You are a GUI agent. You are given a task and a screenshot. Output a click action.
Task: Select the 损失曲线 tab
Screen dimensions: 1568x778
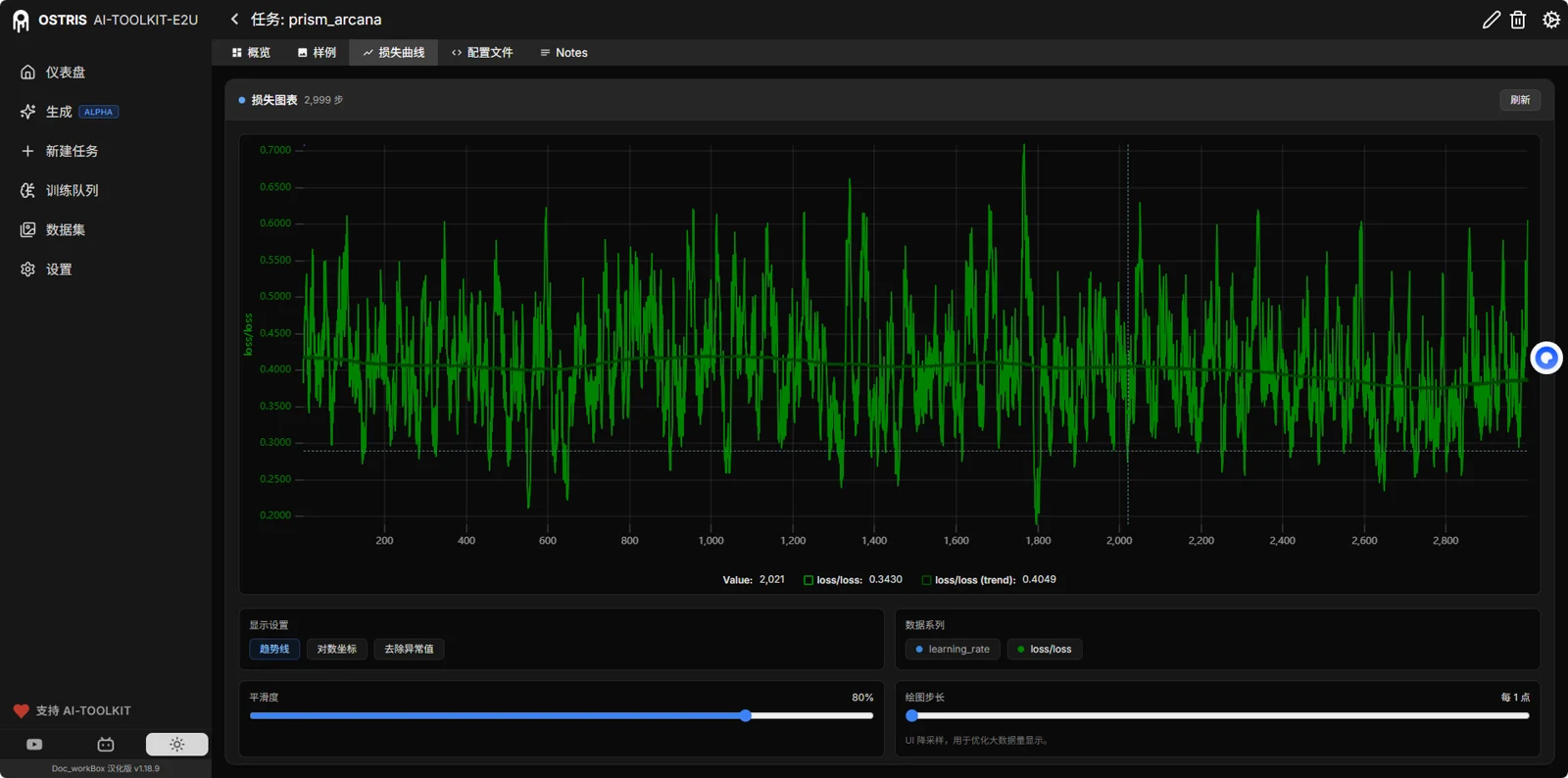[x=394, y=53]
